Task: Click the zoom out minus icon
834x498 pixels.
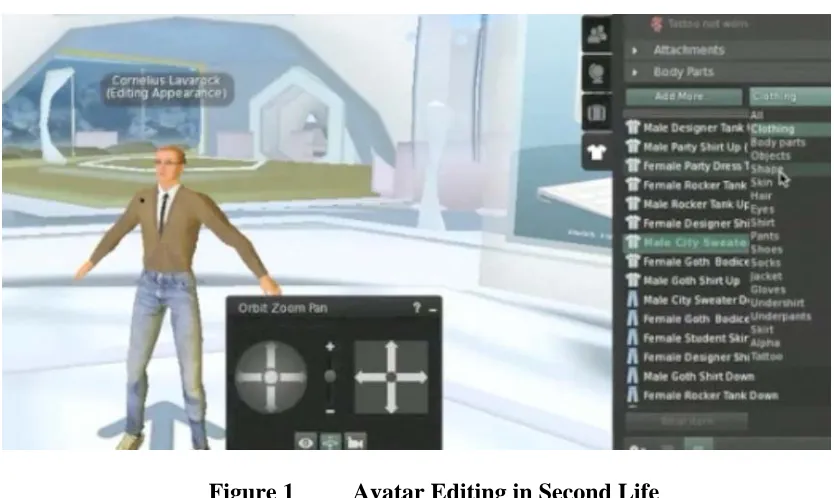Action: pos(330,411)
